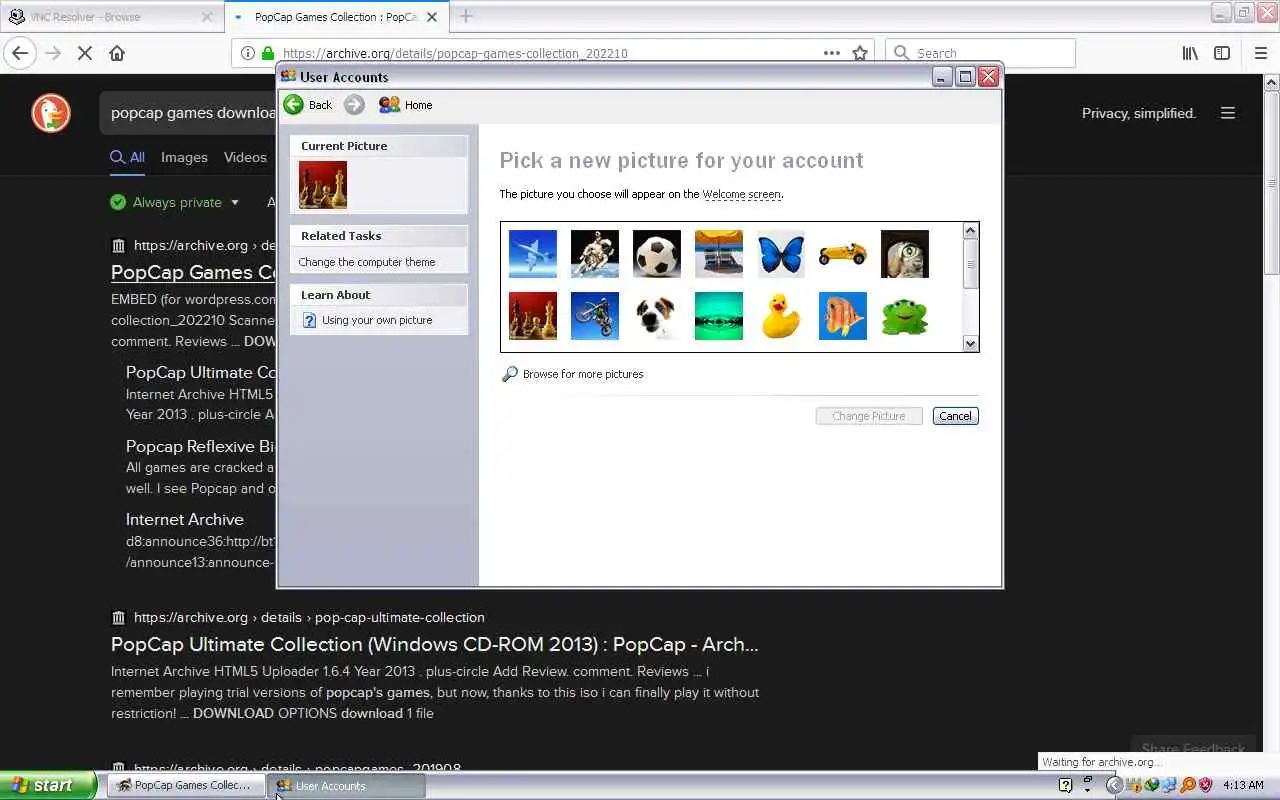Click the taskbar clock showing 4:13 AM
The image size is (1280, 800).
click(1243, 786)
